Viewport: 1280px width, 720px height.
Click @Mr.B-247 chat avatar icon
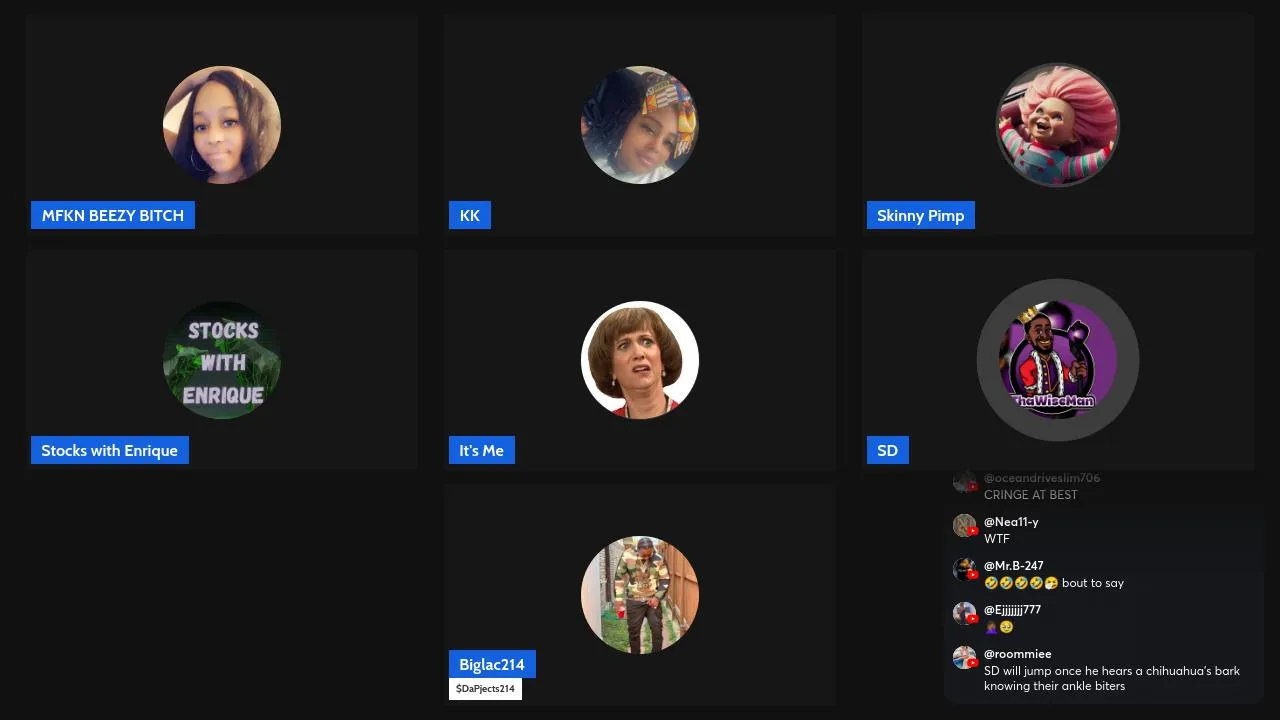[964, 569]
